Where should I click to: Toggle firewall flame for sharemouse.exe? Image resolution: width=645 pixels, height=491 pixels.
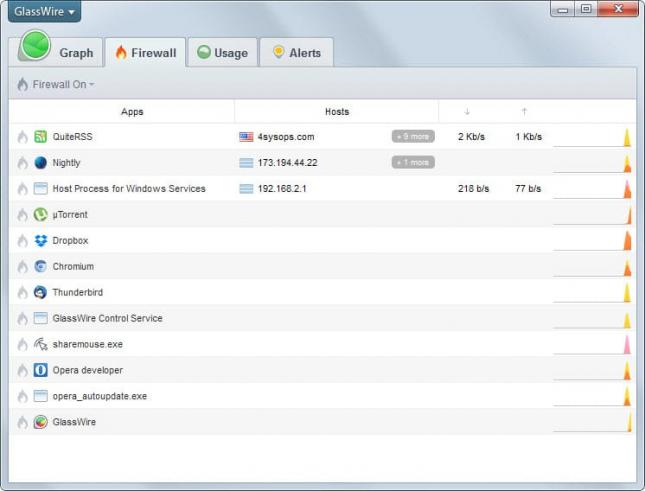[23, 344]
